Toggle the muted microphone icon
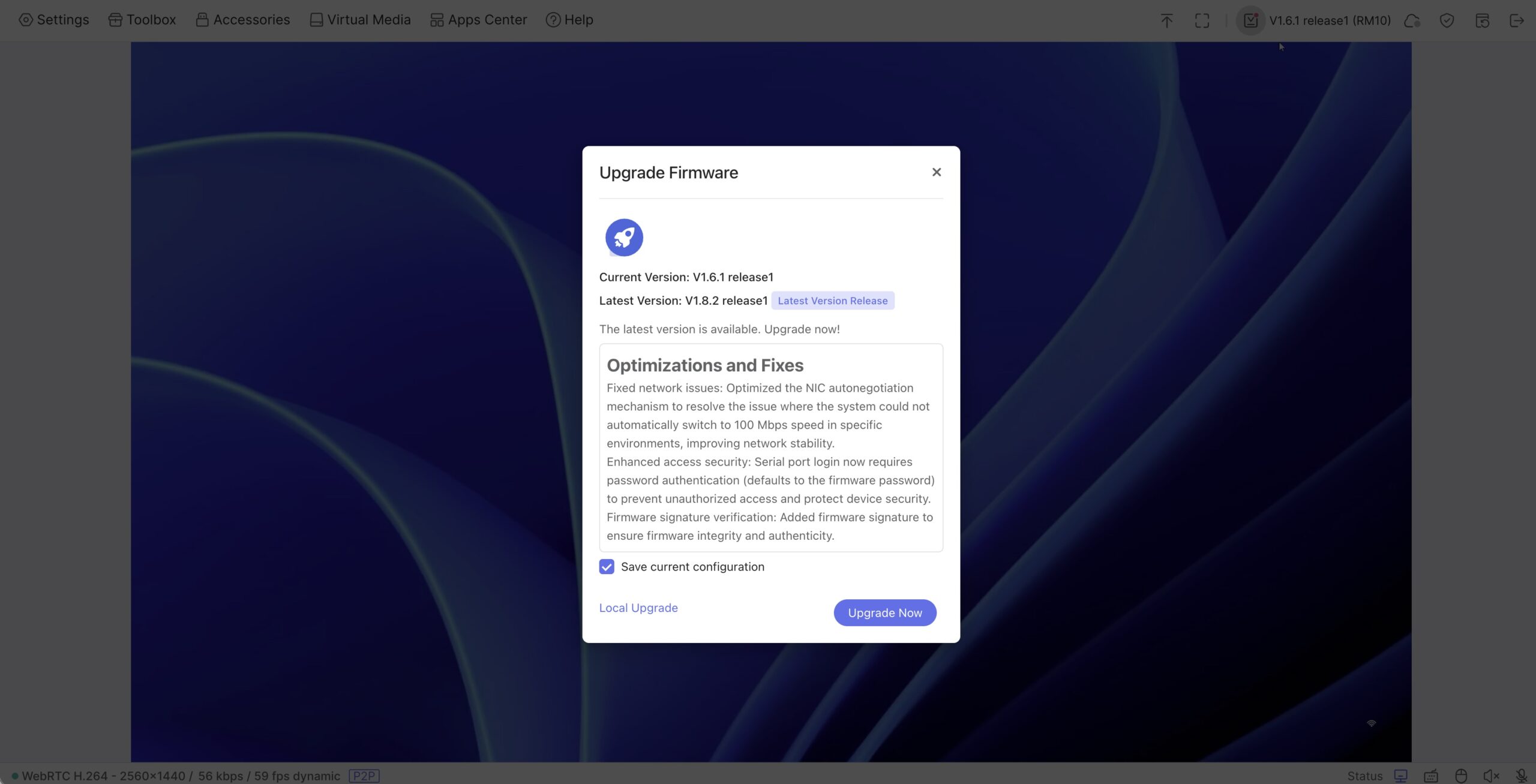The height and width of the screenshot is (784, 1536). pyautogui.click(x=1521, y=776)
